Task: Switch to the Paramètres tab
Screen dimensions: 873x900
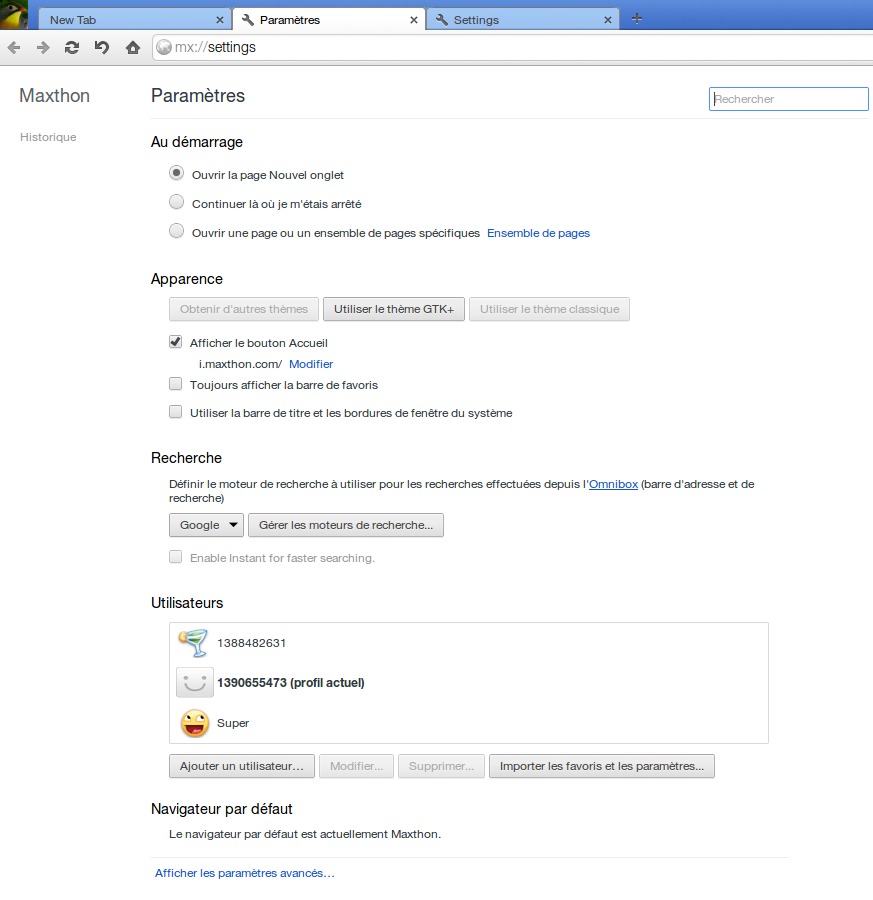Action: tap(329, 20)
